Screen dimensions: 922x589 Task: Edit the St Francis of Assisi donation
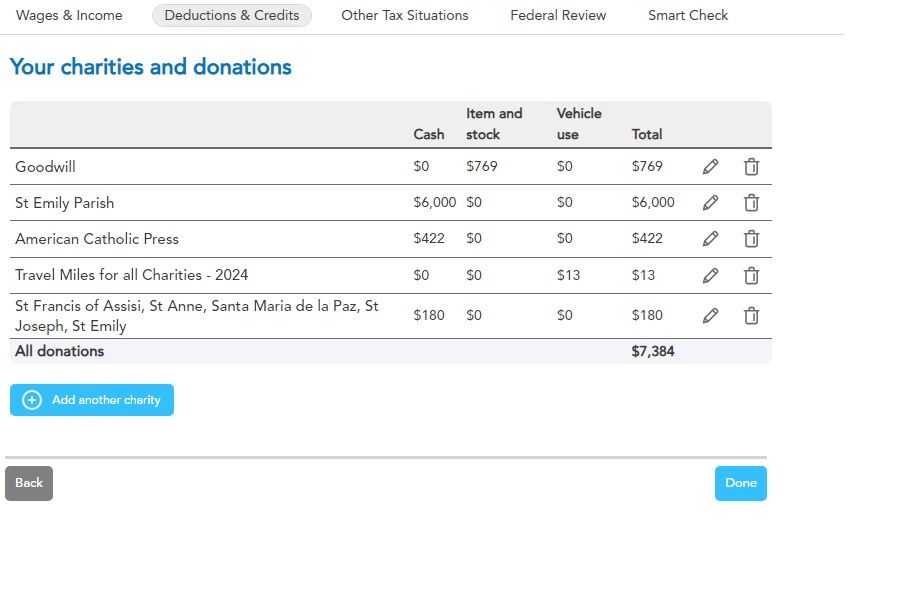710,315
